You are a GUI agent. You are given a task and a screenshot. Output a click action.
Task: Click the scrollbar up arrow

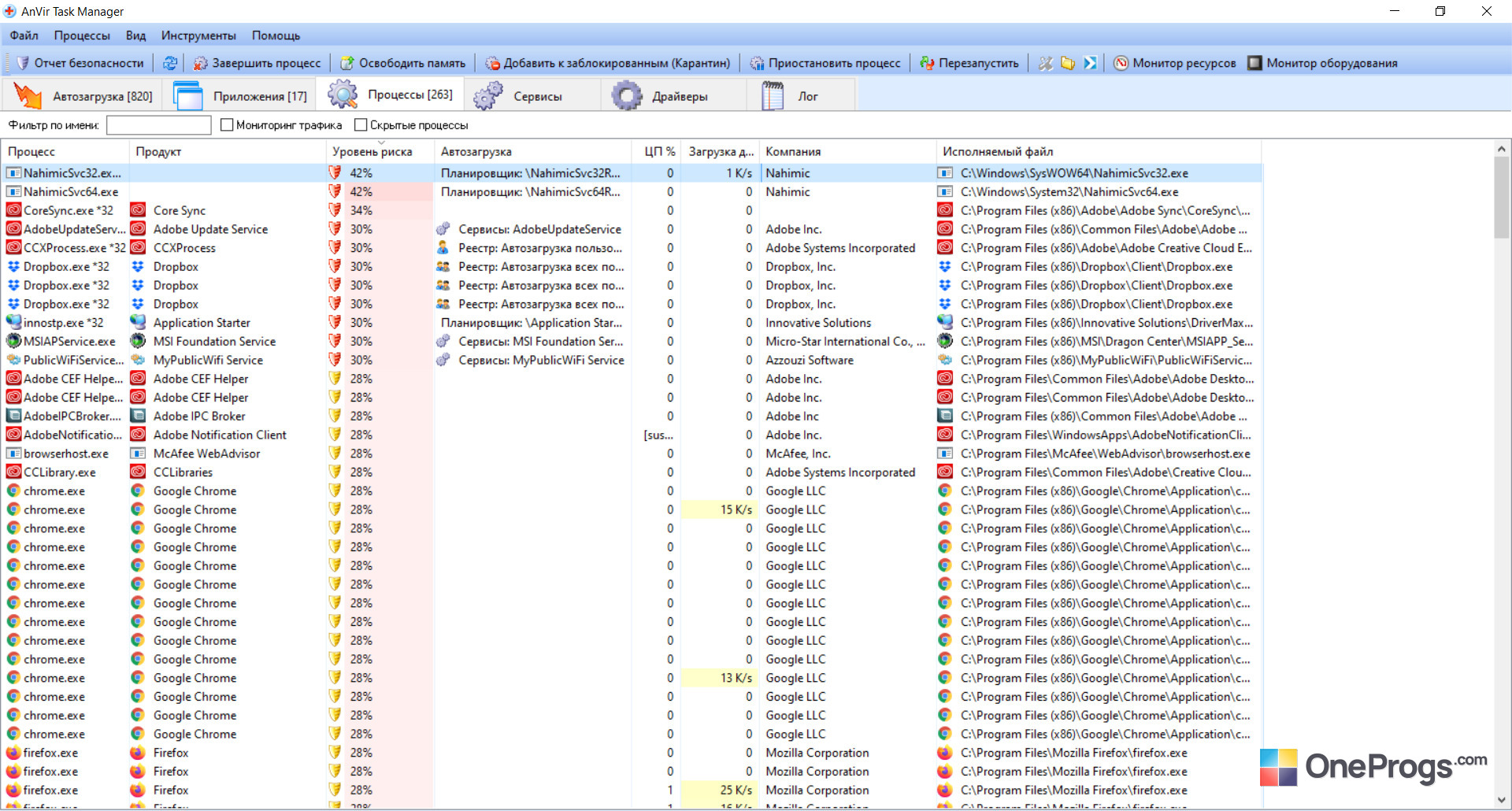[x=1502, y=149]
